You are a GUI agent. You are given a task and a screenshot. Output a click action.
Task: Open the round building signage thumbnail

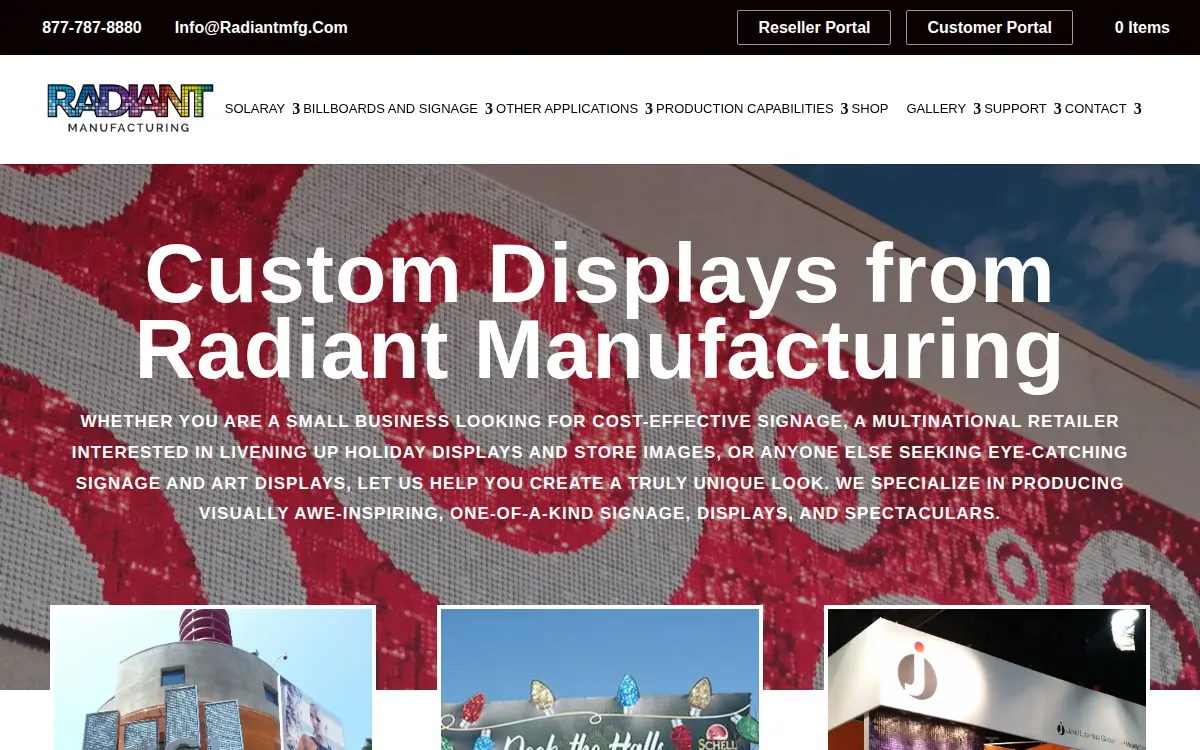coord(213,678)
